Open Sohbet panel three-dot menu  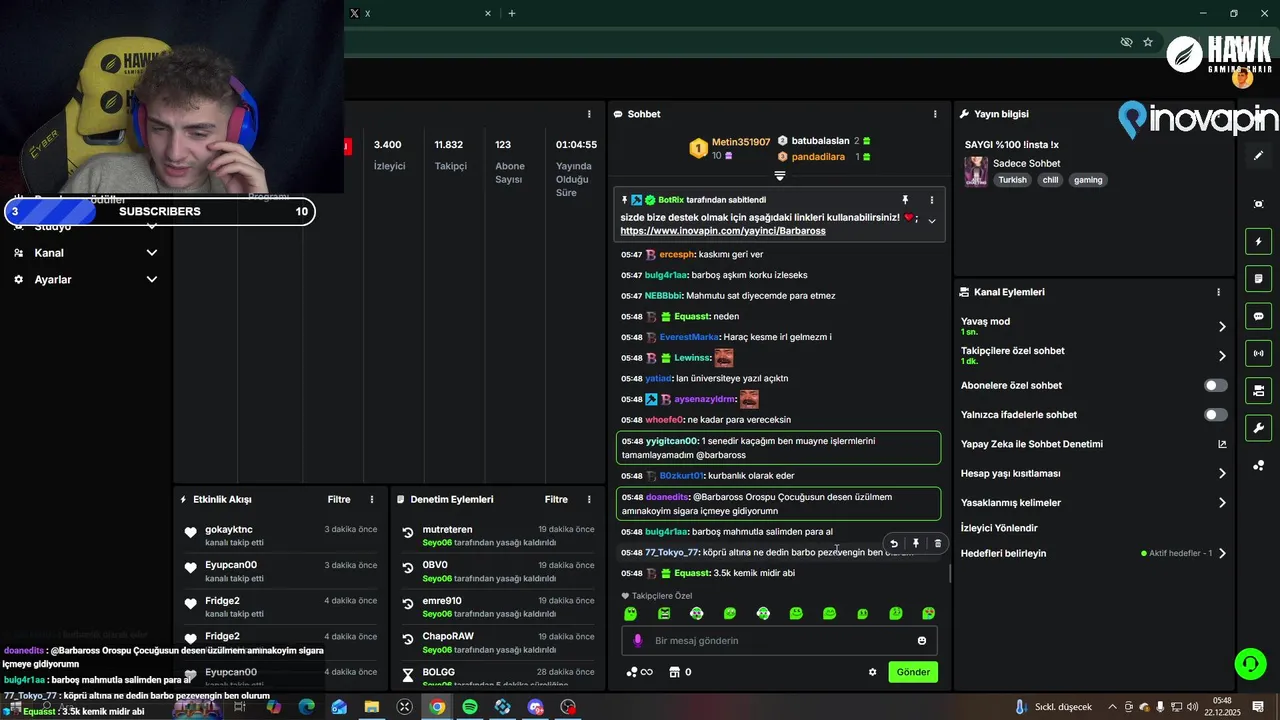[935, 114]
